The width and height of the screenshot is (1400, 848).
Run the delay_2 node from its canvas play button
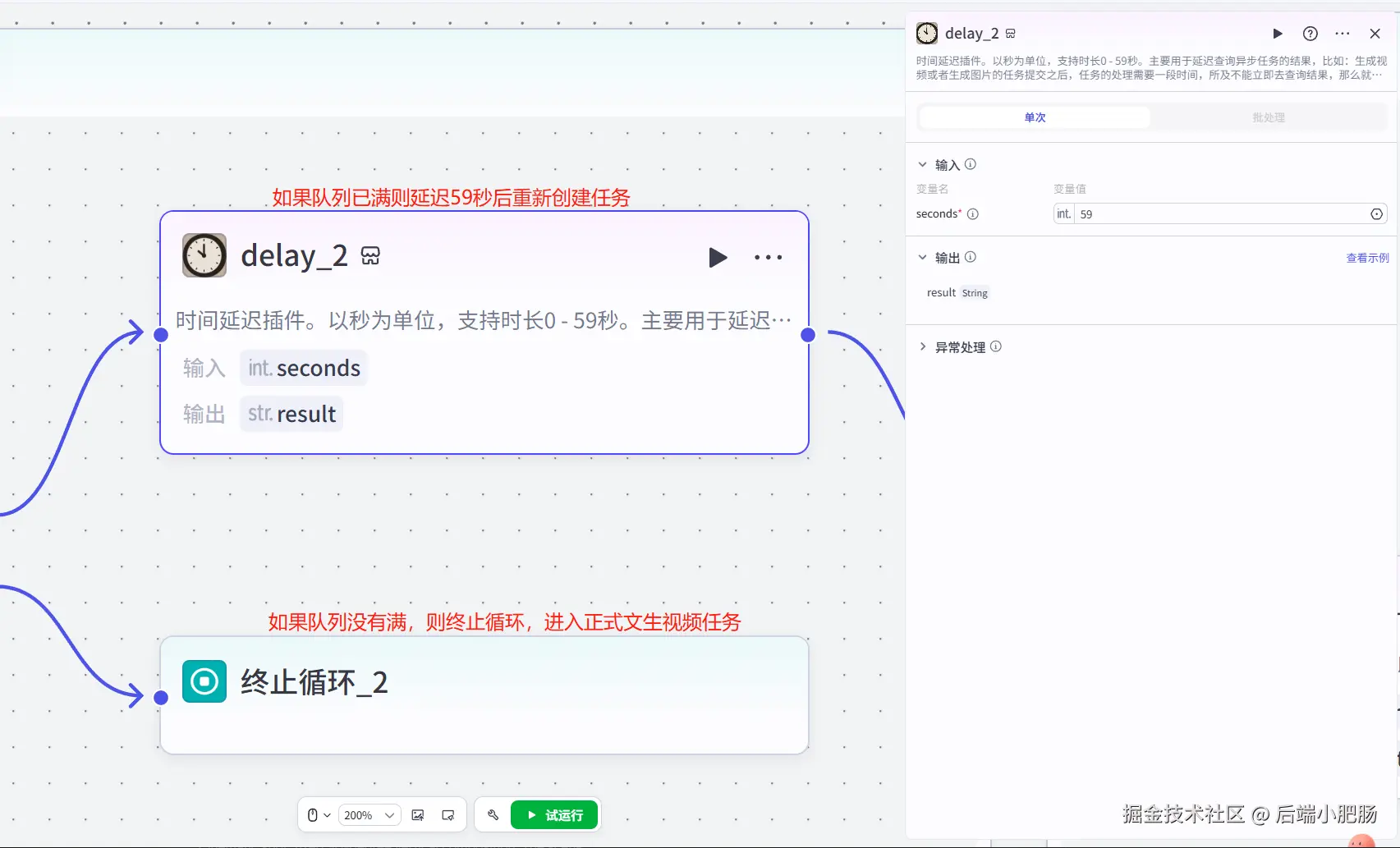pyautogui.click(x=718, y=258)
